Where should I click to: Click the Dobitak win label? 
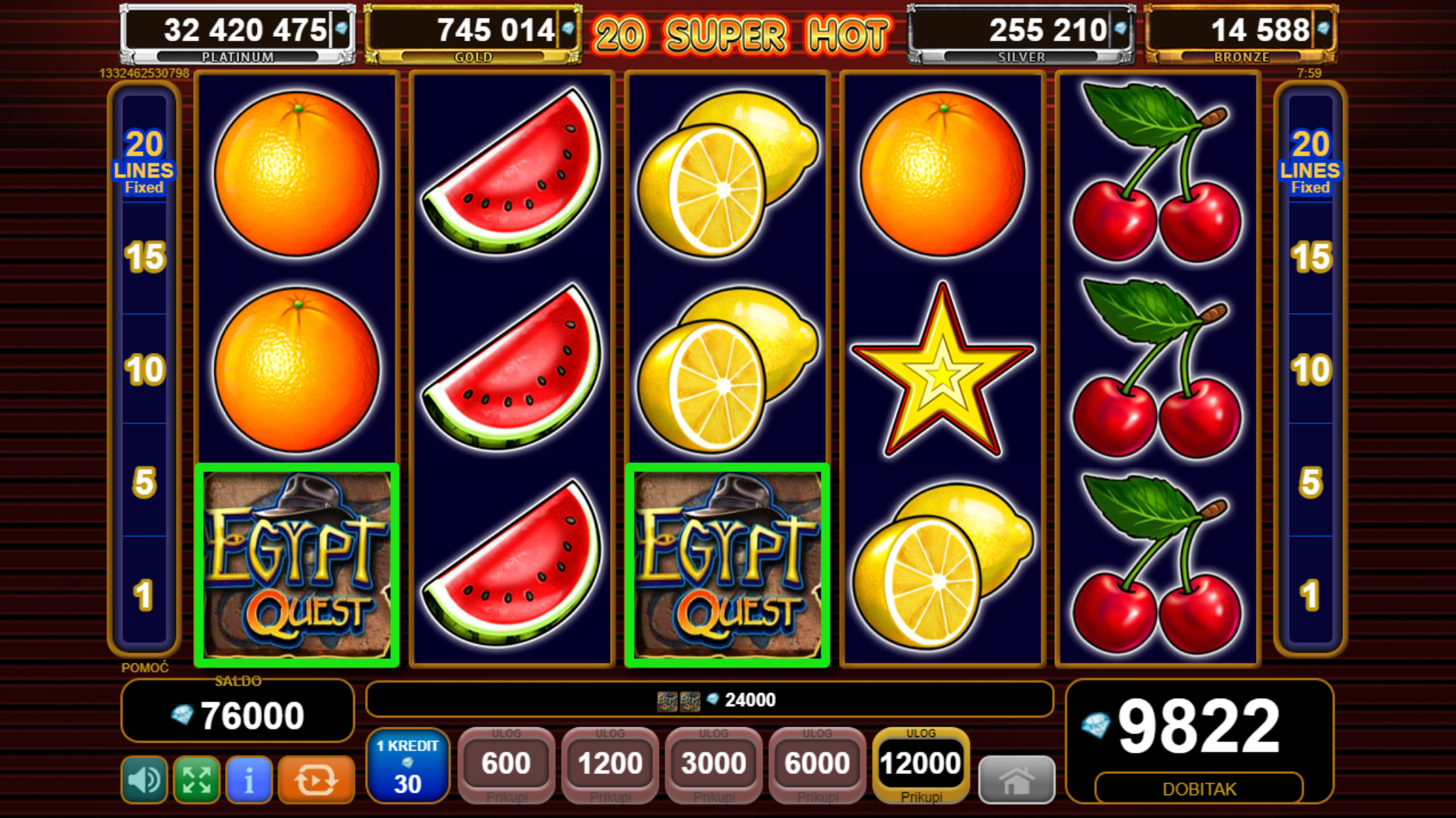coord(1199,789)
